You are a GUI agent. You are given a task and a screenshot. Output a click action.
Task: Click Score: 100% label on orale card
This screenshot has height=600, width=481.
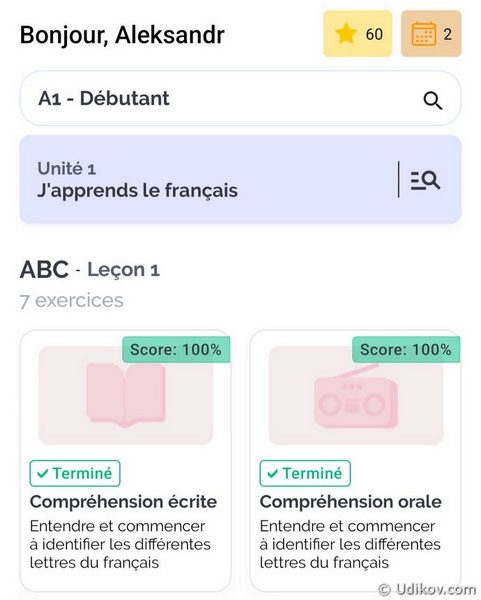coord(406,349)
